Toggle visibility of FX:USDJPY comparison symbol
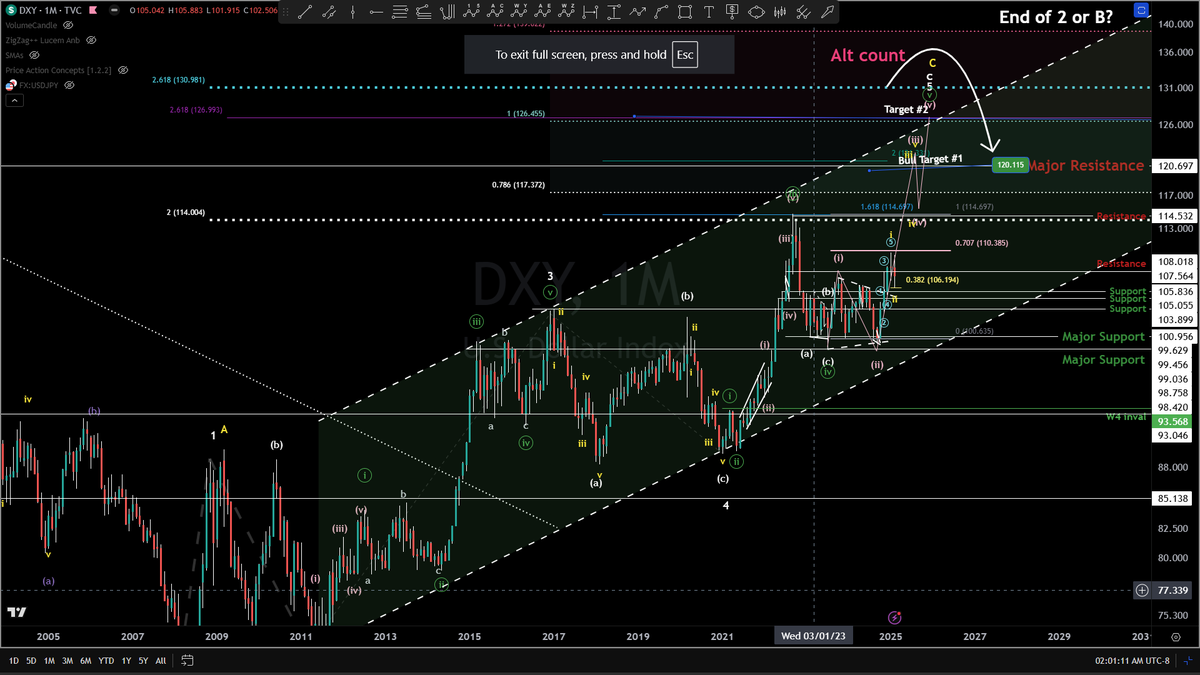Image resolution: width=1200 pixels, height=675 pixels. [69, 85]
